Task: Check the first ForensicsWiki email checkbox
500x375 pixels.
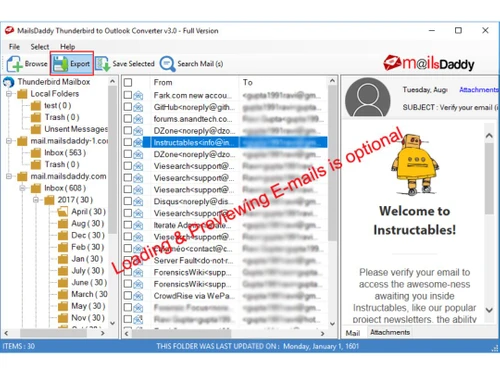Action: pos(128,272)
